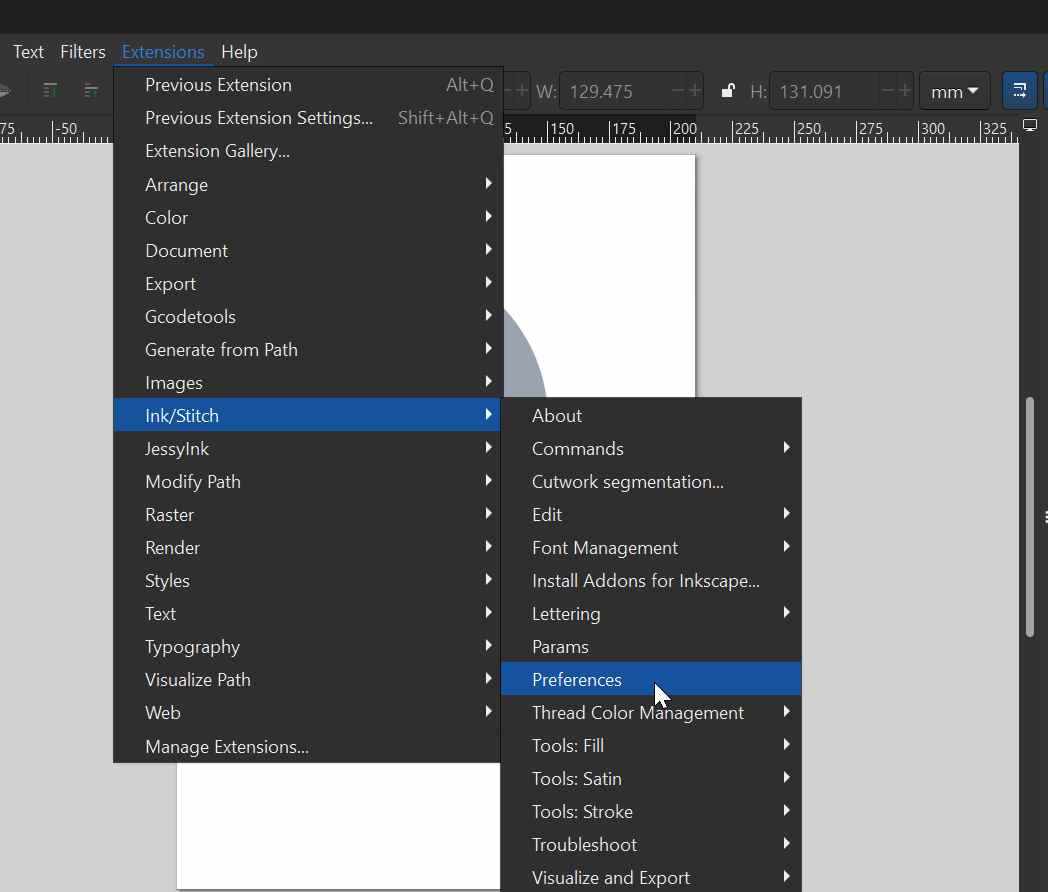The image size is (1048, 892).
Task: Open the Tools: Stroke submenu
Action: coord(651,811)
